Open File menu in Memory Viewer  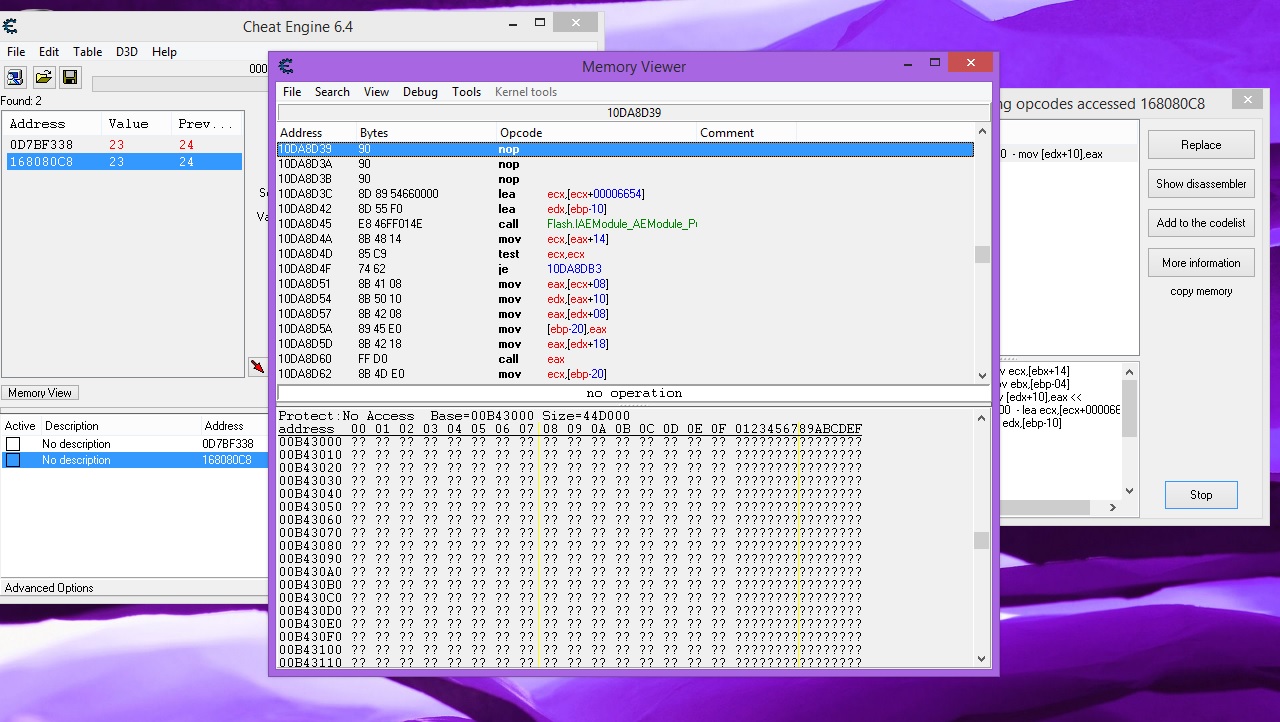click(292, 92)
